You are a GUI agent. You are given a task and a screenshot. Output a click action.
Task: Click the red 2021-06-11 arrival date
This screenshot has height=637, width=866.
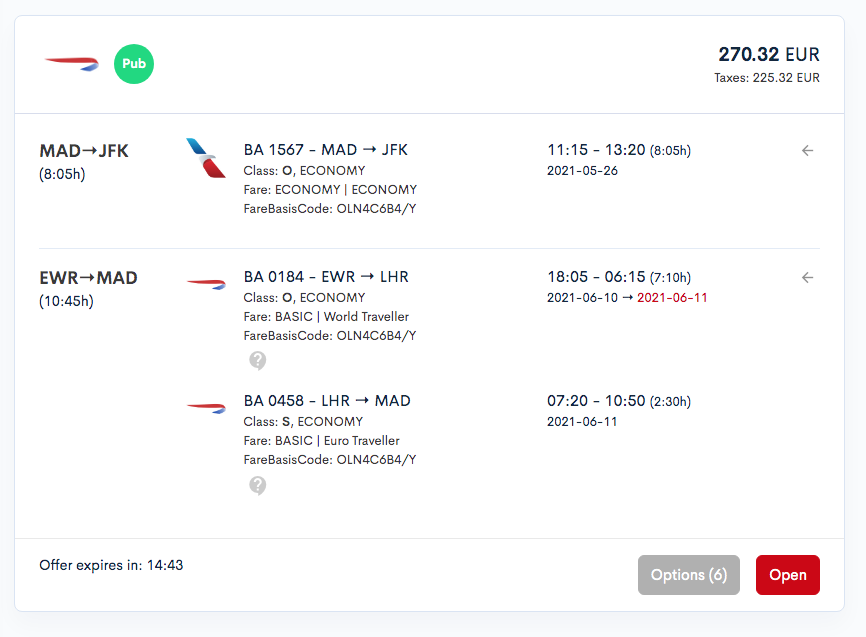coord(672,298)
